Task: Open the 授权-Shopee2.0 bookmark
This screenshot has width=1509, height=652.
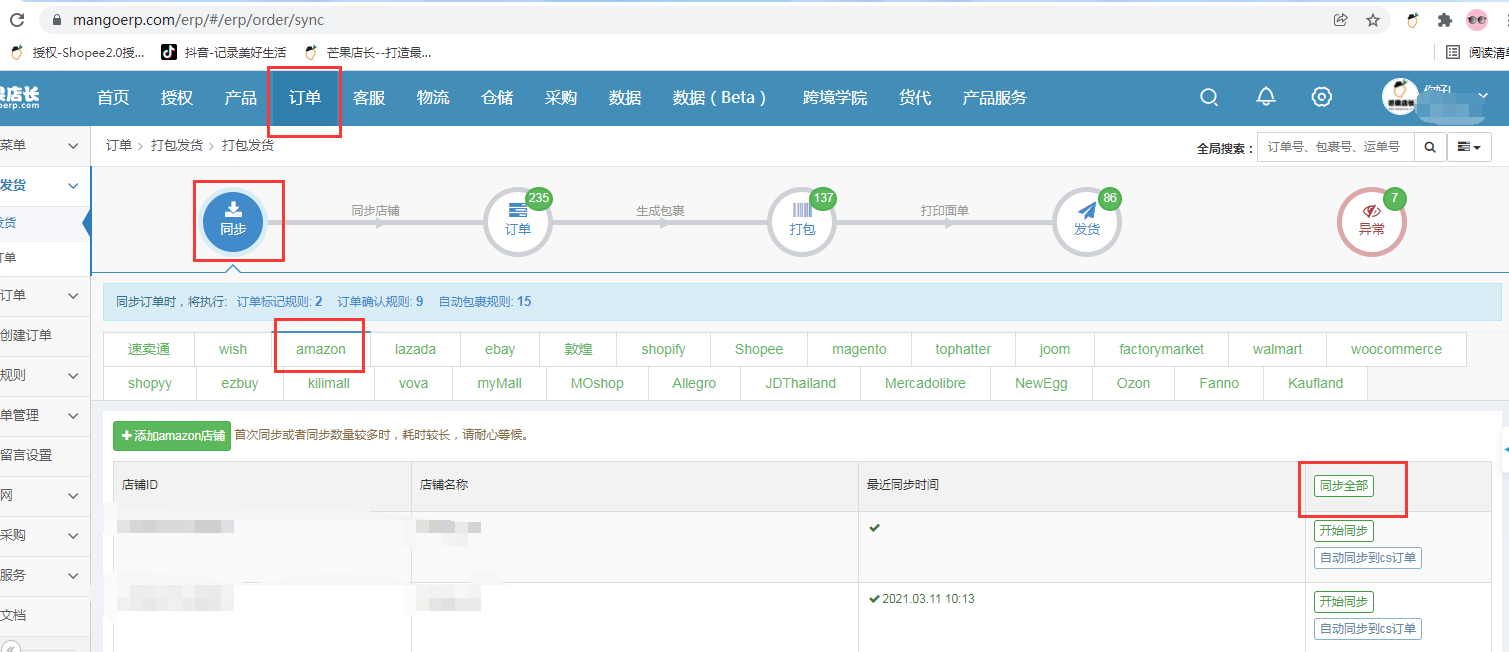Action: (78, 52)
